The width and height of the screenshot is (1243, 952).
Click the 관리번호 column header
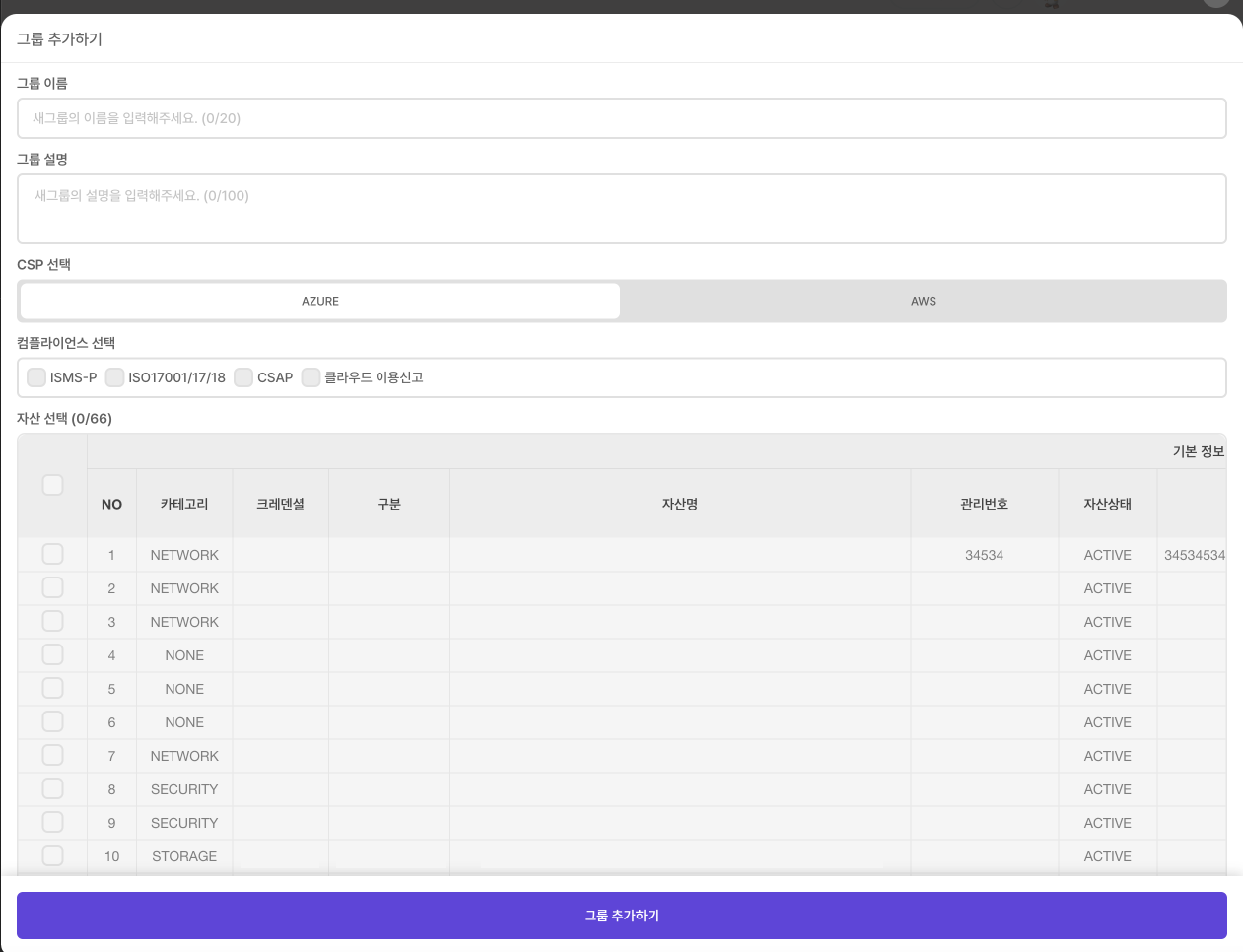(x=984, y=504)
